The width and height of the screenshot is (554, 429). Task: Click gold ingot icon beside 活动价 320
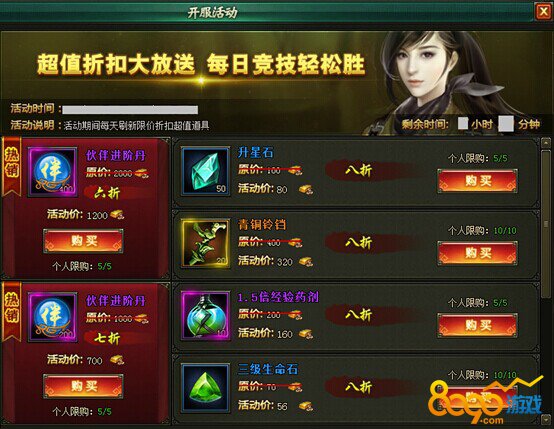point(306,261)
